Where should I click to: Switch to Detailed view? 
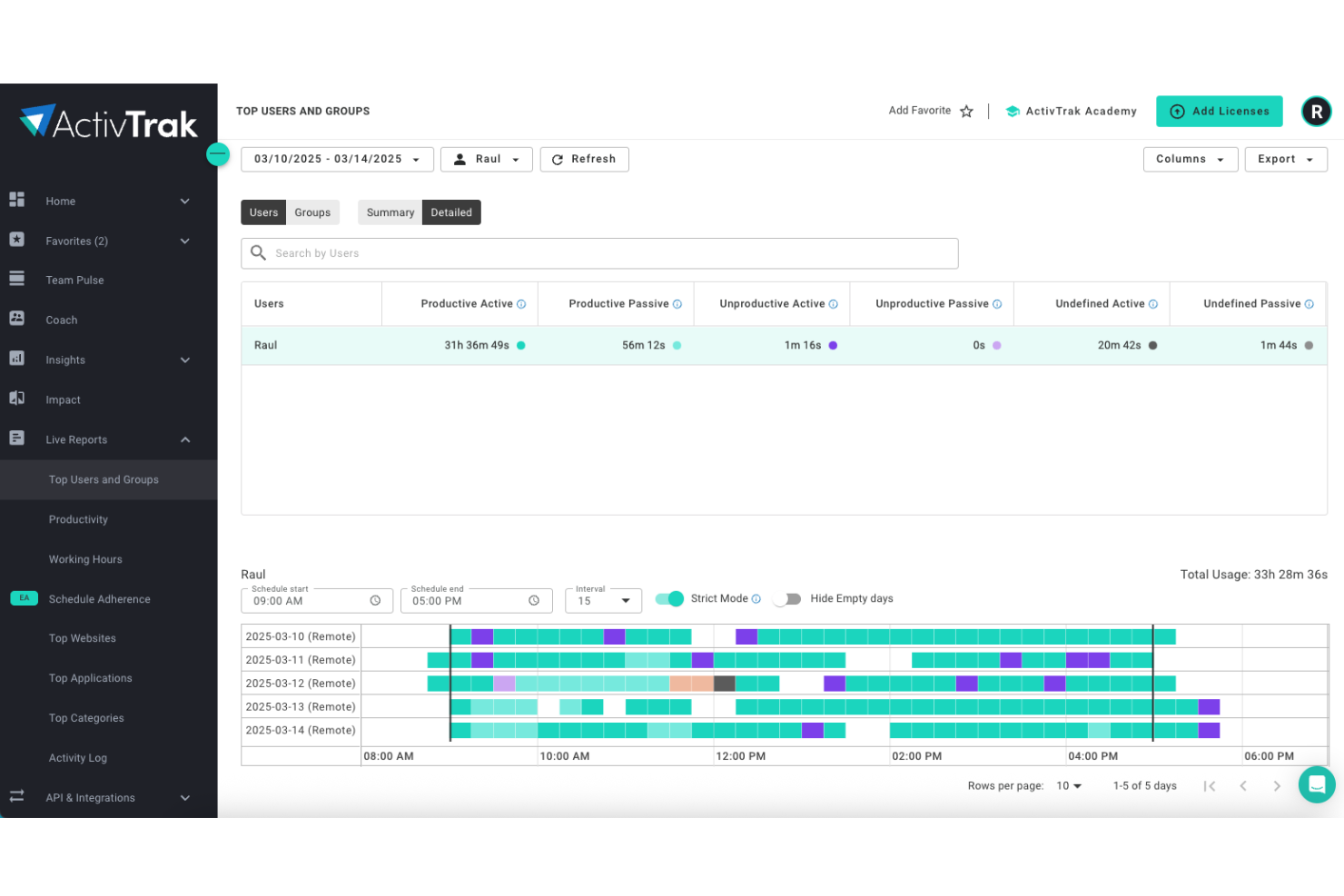click(x=451, y=212)
